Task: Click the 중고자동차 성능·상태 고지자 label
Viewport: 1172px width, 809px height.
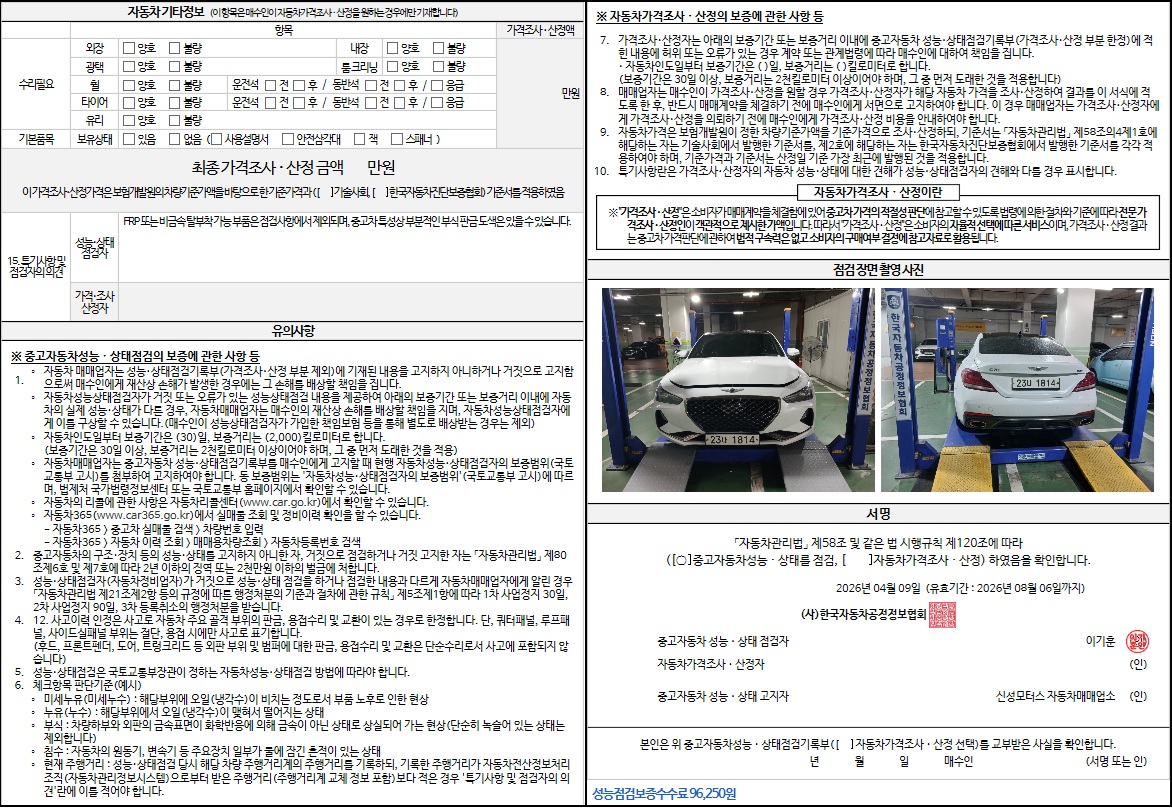Action: point(722,696)
